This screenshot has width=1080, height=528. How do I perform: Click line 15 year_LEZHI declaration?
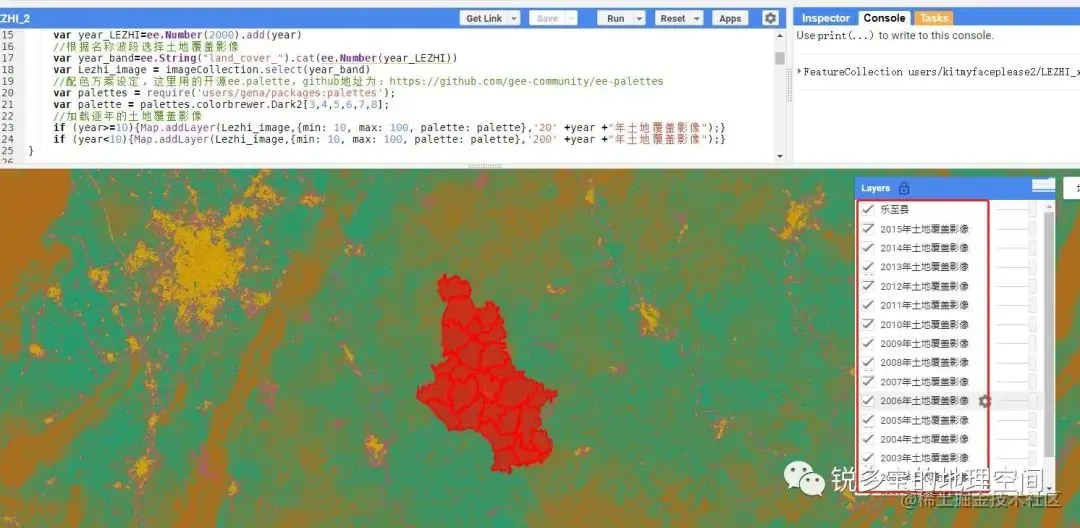click(177, 34)
